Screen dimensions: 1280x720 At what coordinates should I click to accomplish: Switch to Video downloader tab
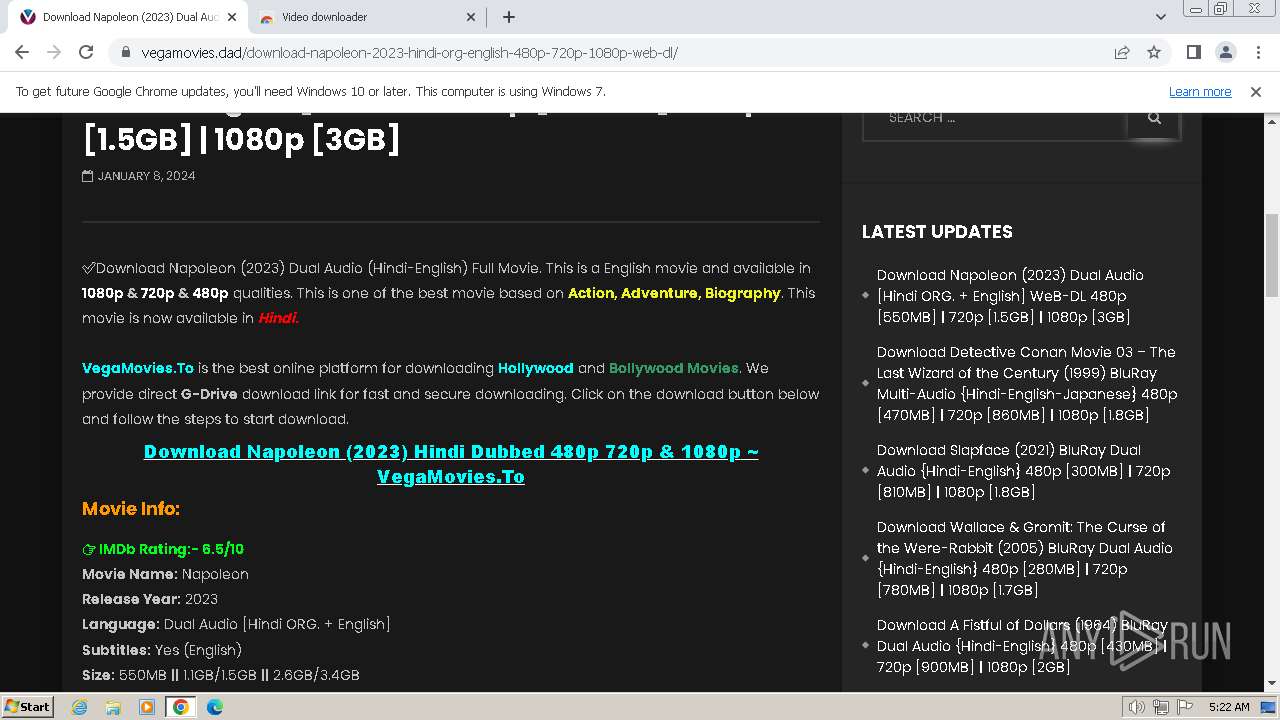pos(365,17)
